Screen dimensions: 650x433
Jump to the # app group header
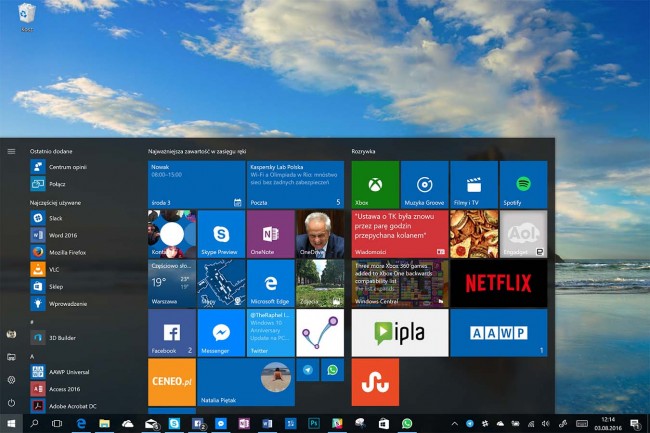[x=32, y=322]
